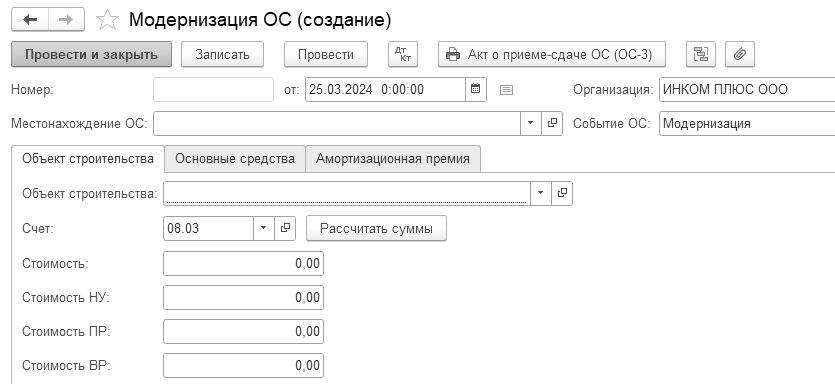Show Дт/Кт postings of the document

403,54
